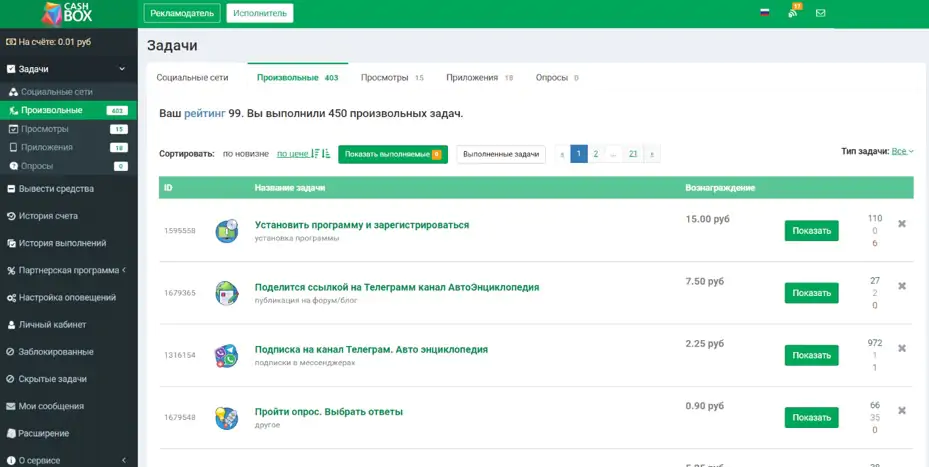Hide the task Поделится ссылкой with X

[x=902, y=286]
